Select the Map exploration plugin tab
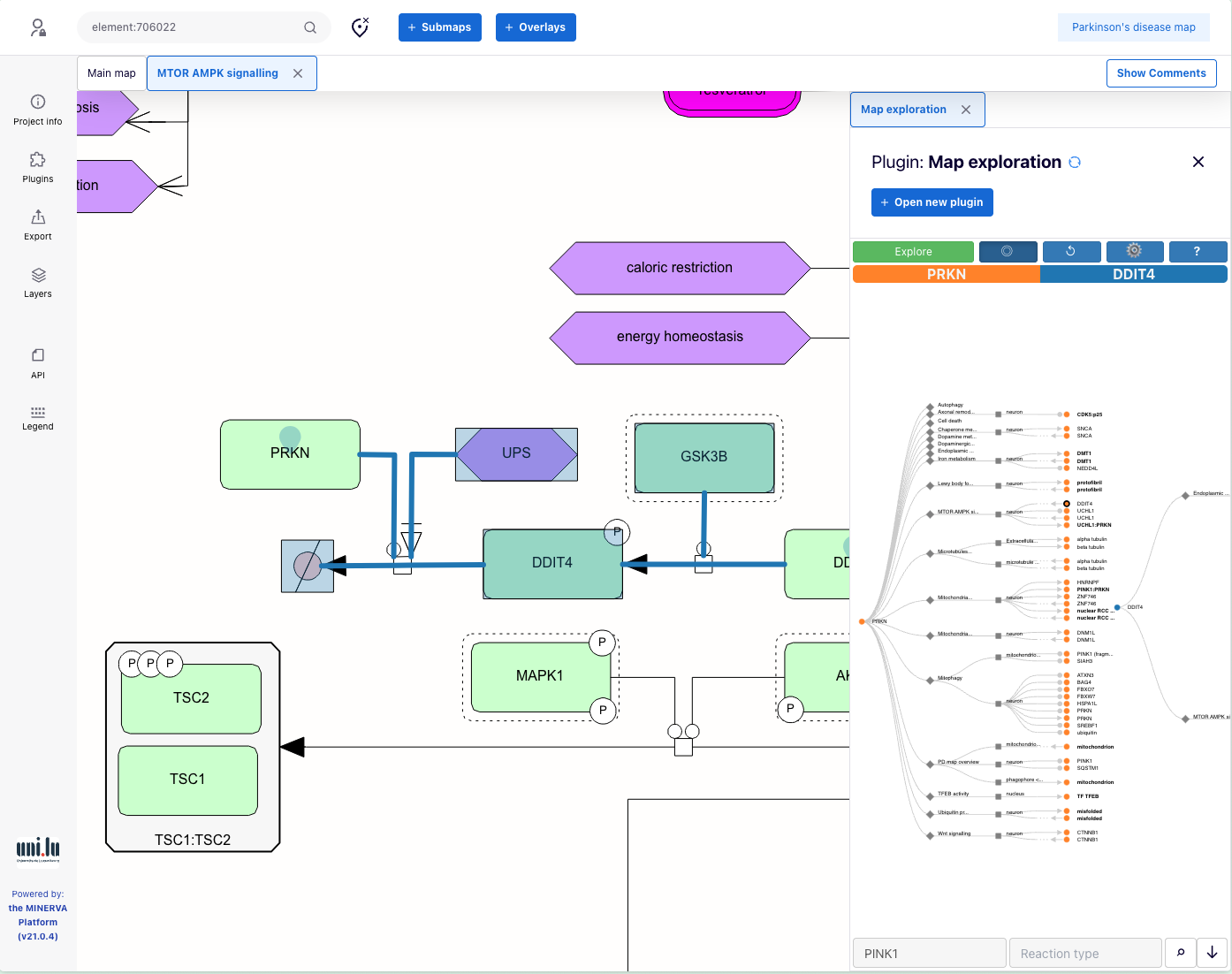 point(903,110)
